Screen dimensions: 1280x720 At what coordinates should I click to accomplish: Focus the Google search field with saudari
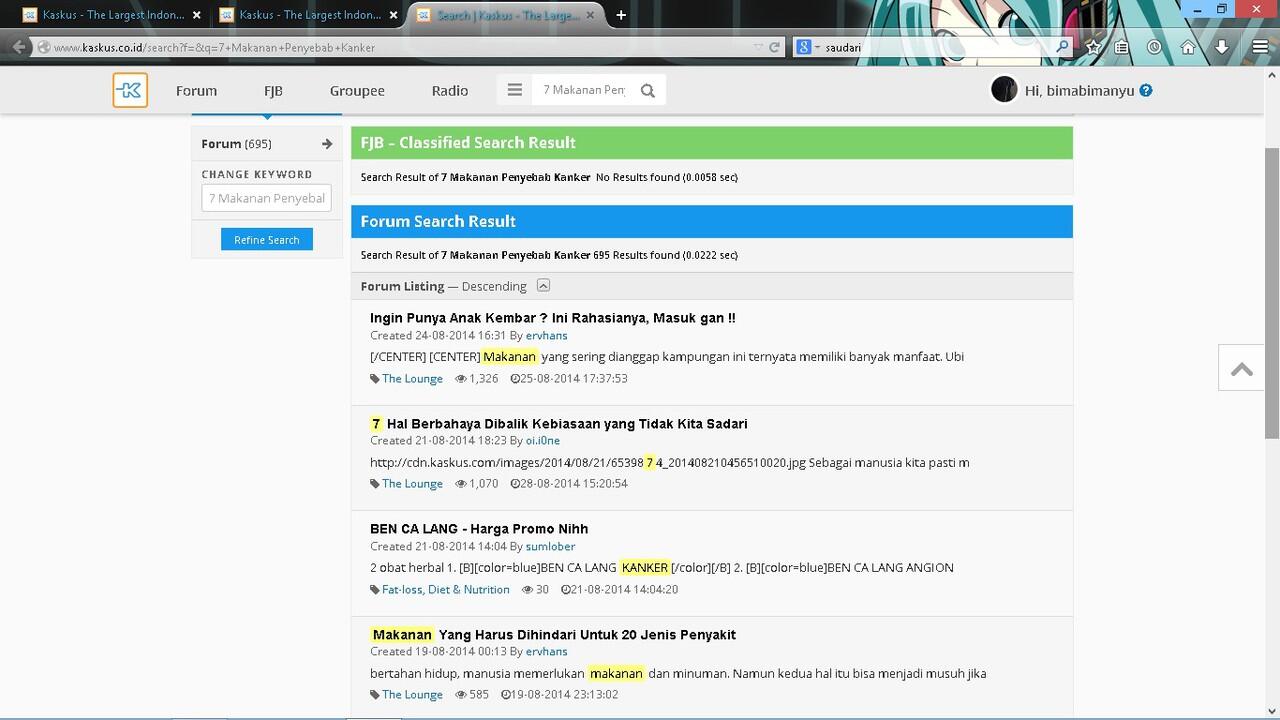click(x=937, y=47)
